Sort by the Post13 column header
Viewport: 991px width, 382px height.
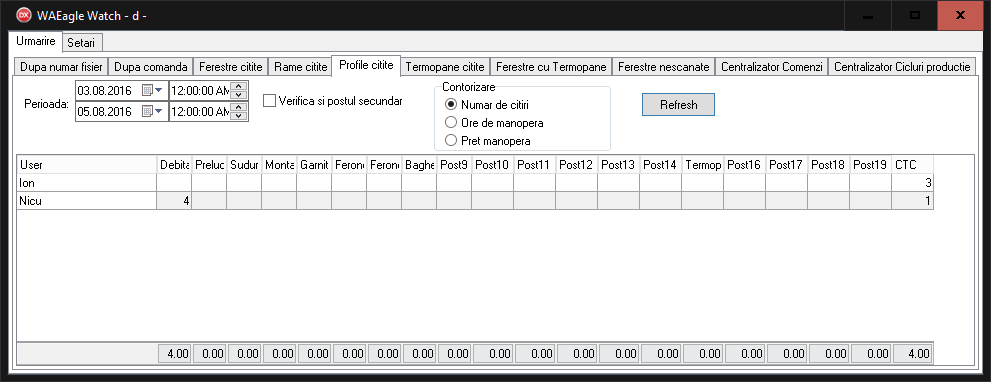pyautogui.click(x=619, y=165)
